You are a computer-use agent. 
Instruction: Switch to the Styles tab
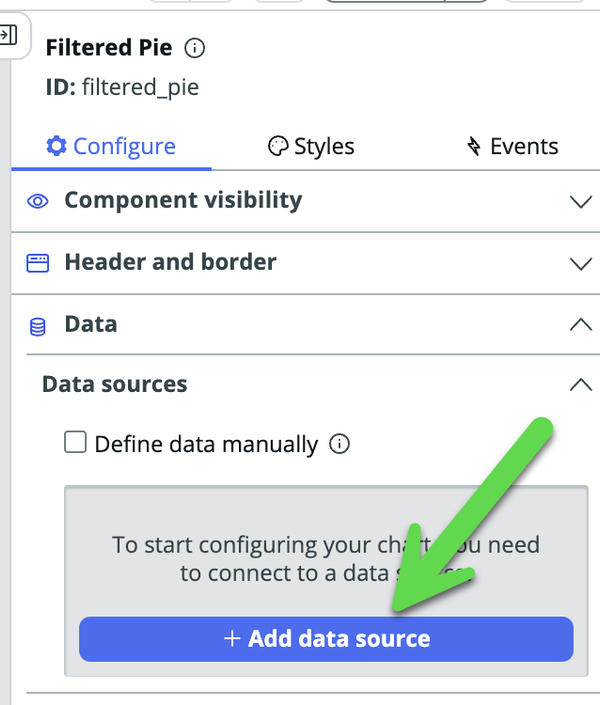(x=311, y=147)
